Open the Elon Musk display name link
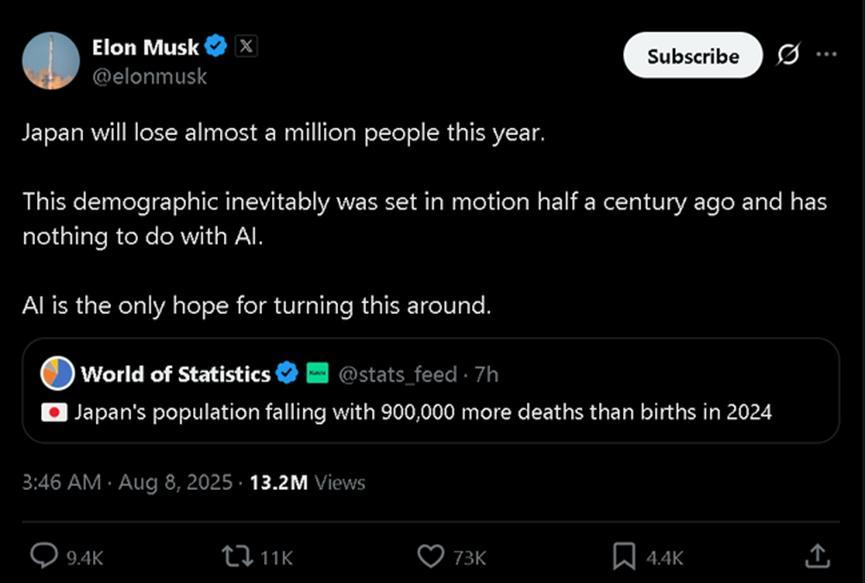This screenshot has height=583, width=865. pos(145,46)
